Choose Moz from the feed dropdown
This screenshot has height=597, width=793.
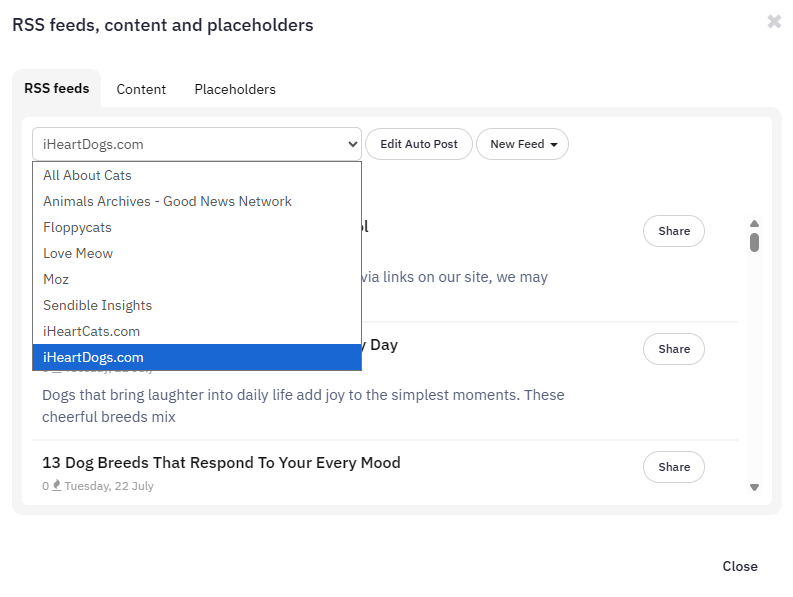click(x=197, y=279)
